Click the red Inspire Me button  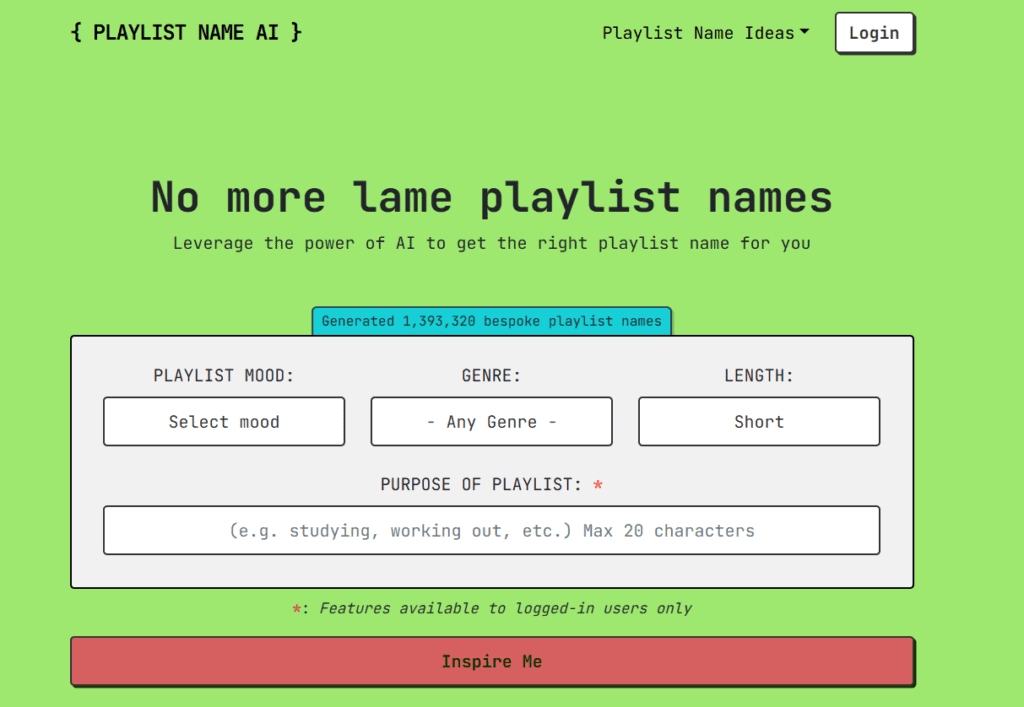click(492, 661)
